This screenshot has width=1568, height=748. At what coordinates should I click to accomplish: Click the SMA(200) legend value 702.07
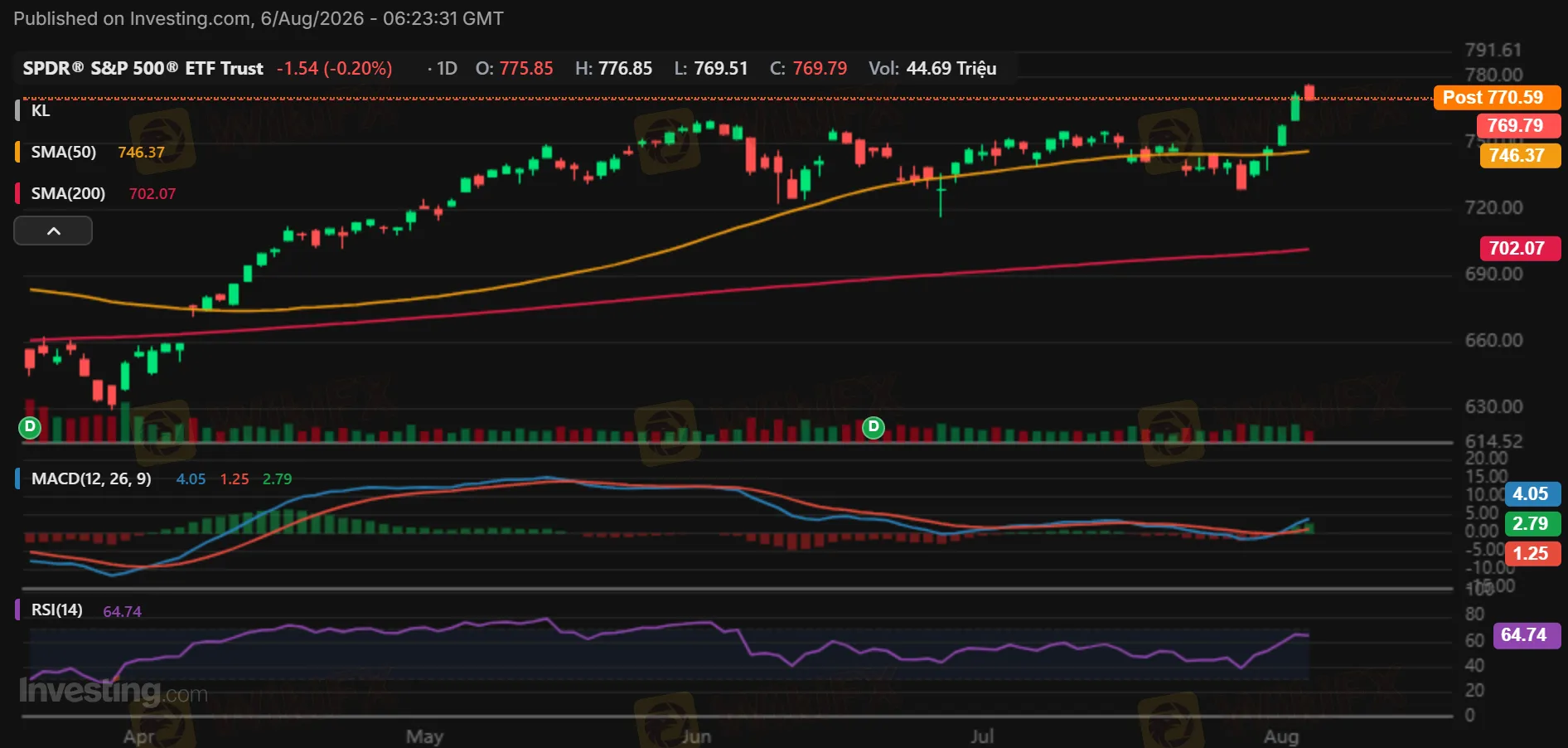[x=152, y=194]
